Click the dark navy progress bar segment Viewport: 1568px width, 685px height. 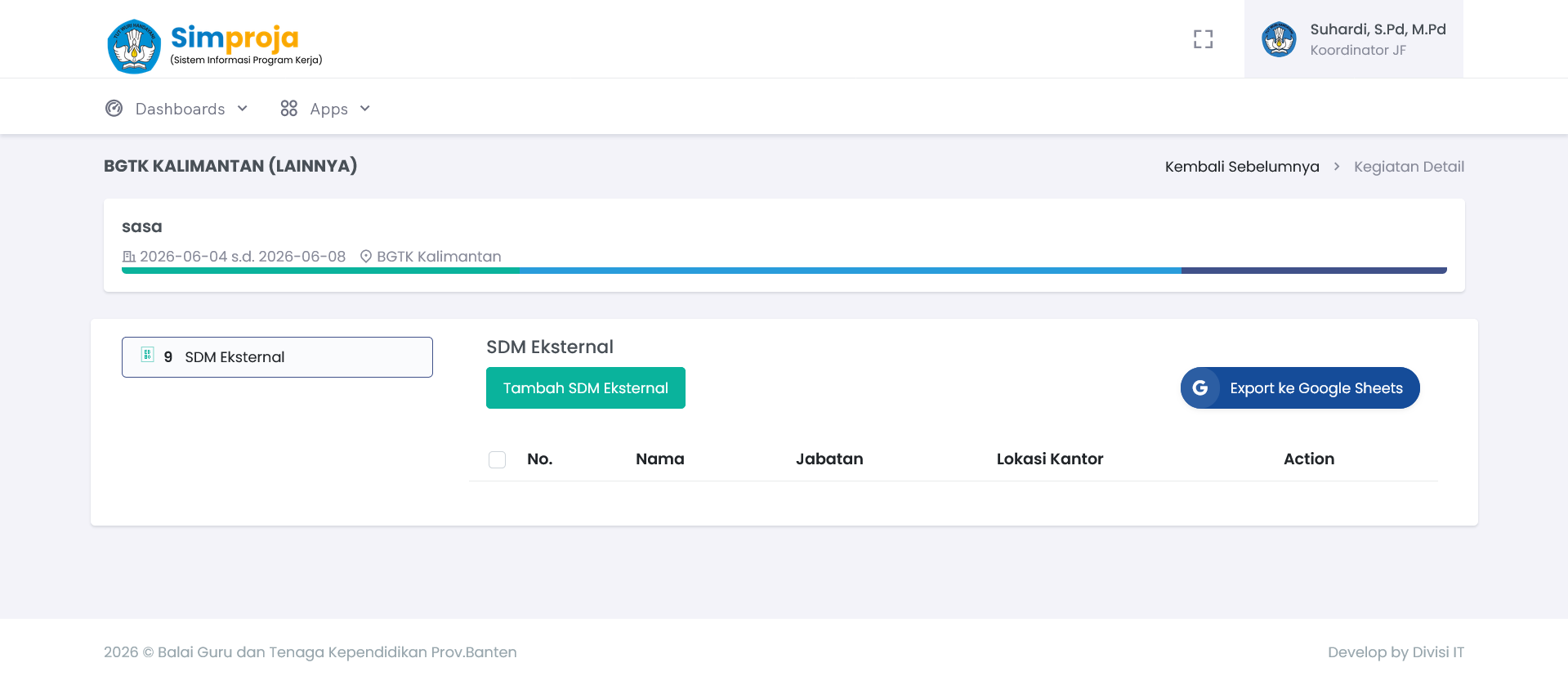1314,271
